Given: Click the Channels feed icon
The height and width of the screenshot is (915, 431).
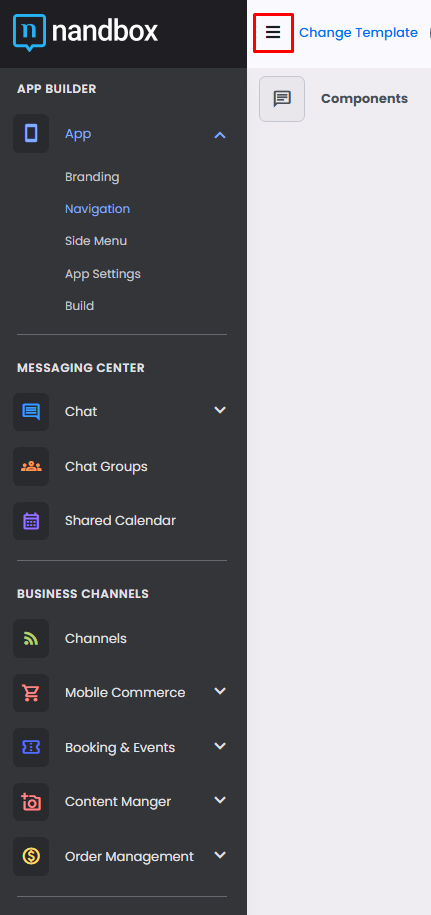Looking at the screenshot, I should [x=31, y=638].
